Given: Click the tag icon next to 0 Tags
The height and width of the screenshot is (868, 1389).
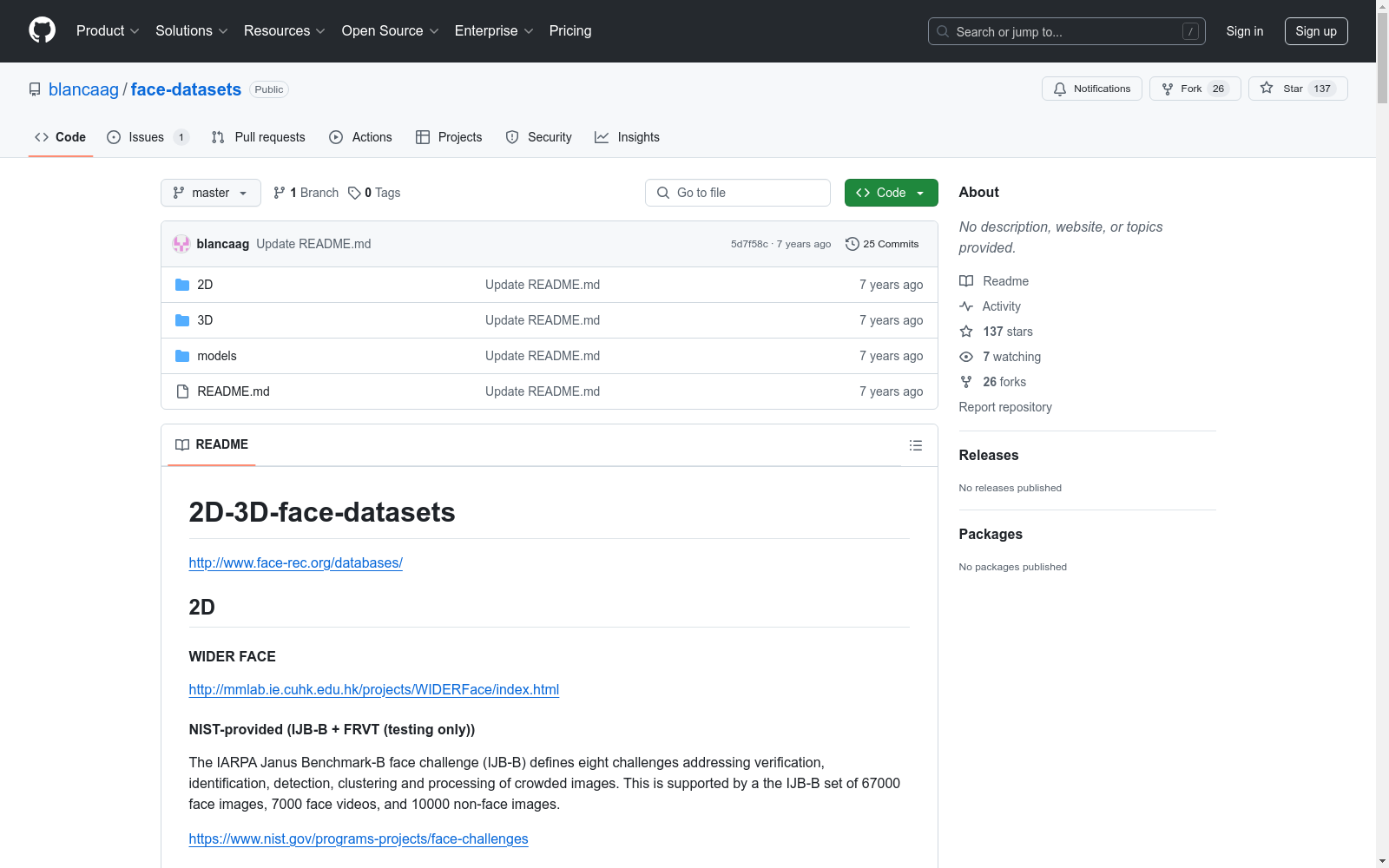Looking at the screenshot, I should tap(354, 193).
